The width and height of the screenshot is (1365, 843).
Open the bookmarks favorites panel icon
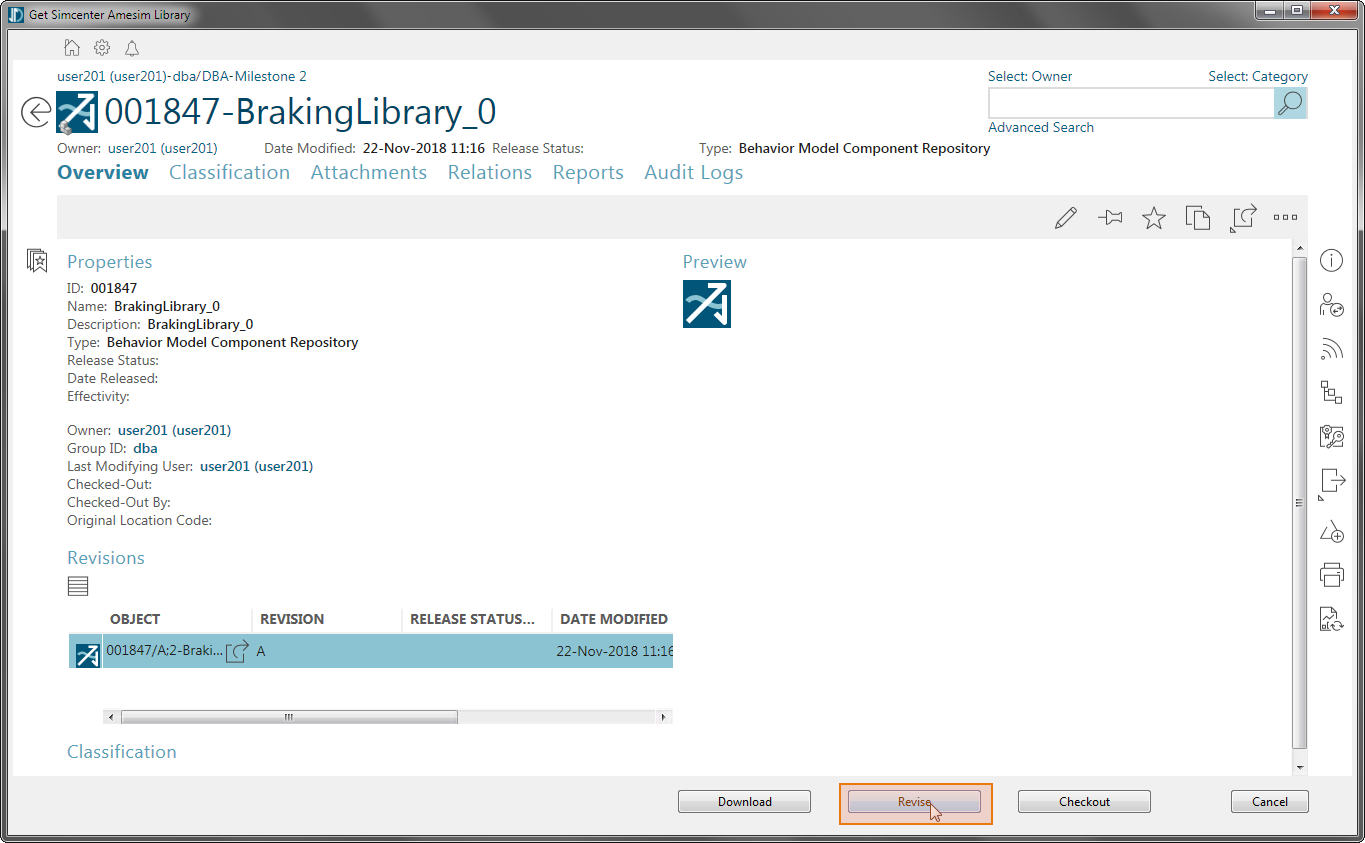(37, 261)
